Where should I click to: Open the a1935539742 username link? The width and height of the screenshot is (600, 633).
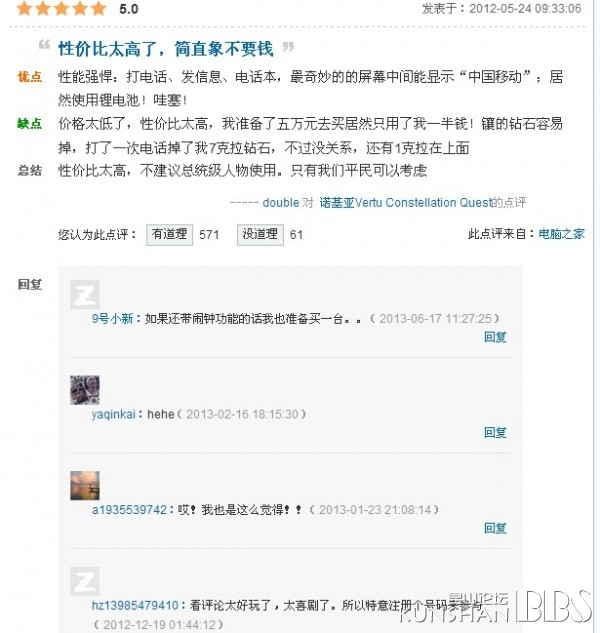[x=129, y=510]
